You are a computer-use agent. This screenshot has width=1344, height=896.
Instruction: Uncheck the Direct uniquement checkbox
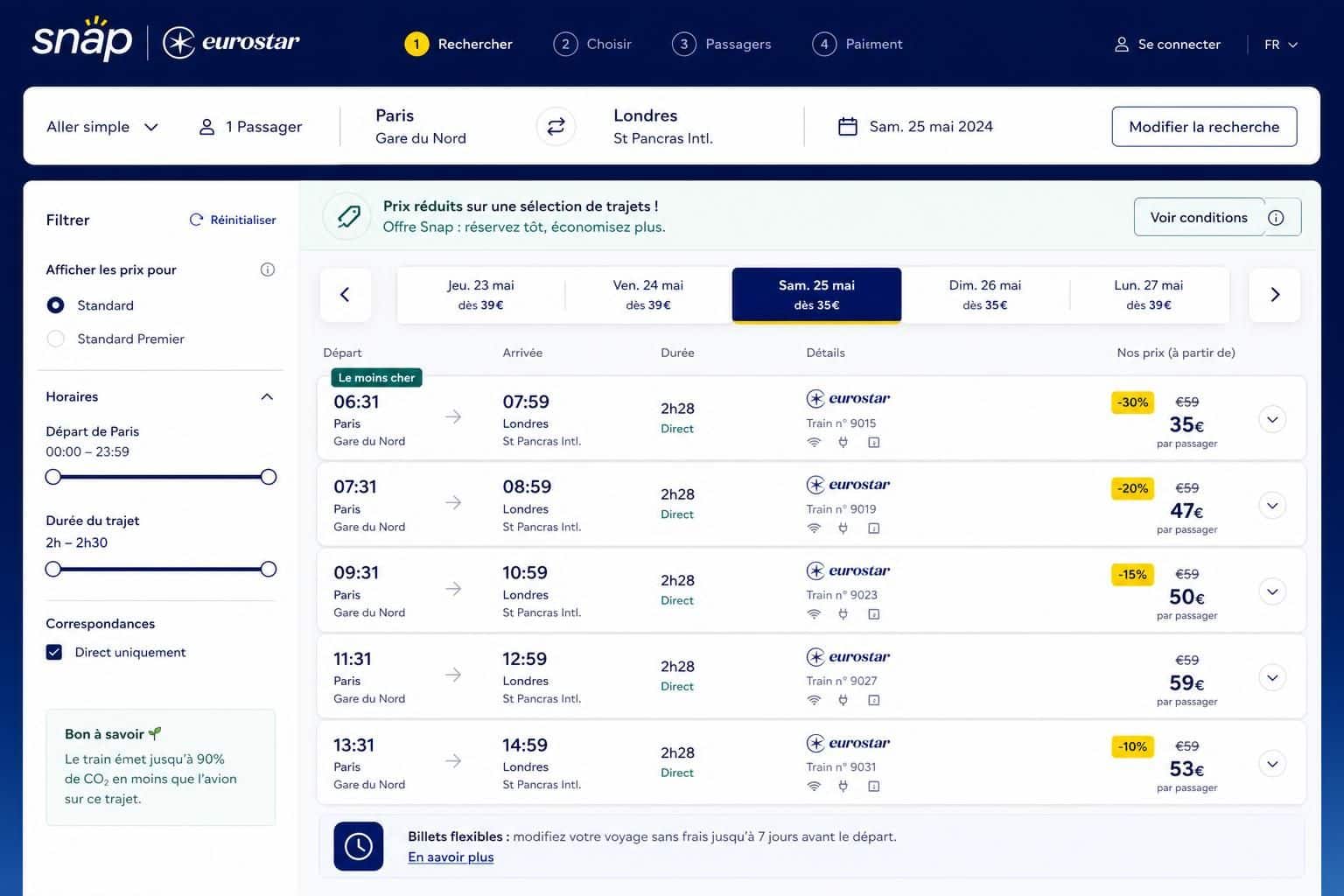click(x=54, y=653)
